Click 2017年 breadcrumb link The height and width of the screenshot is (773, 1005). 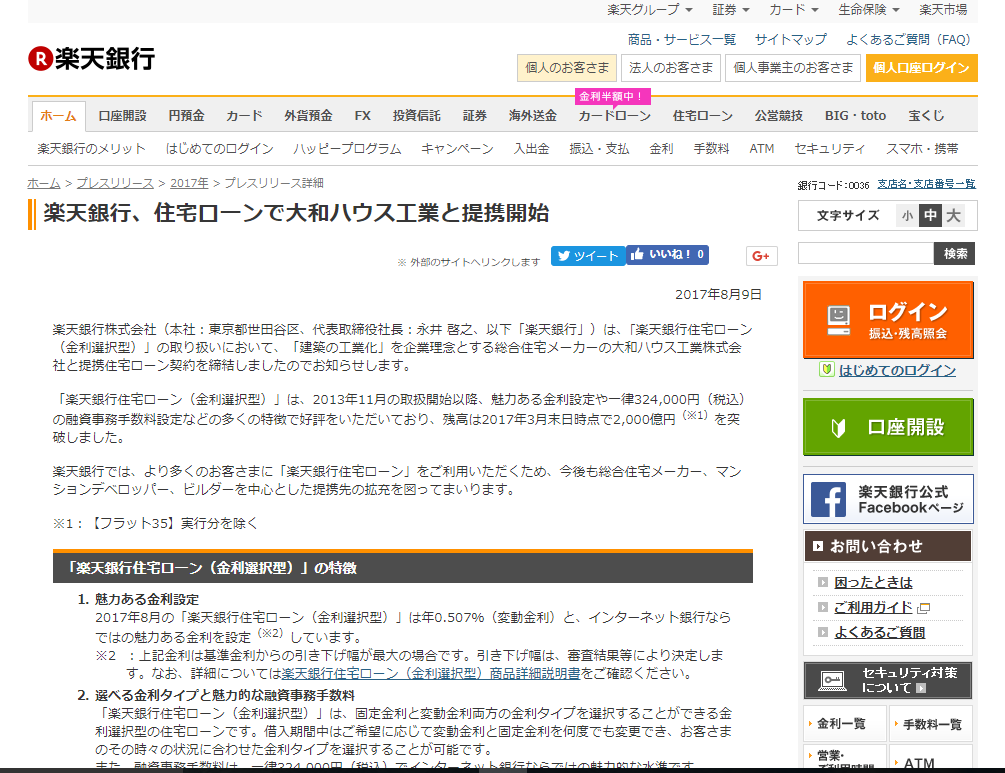189,183
